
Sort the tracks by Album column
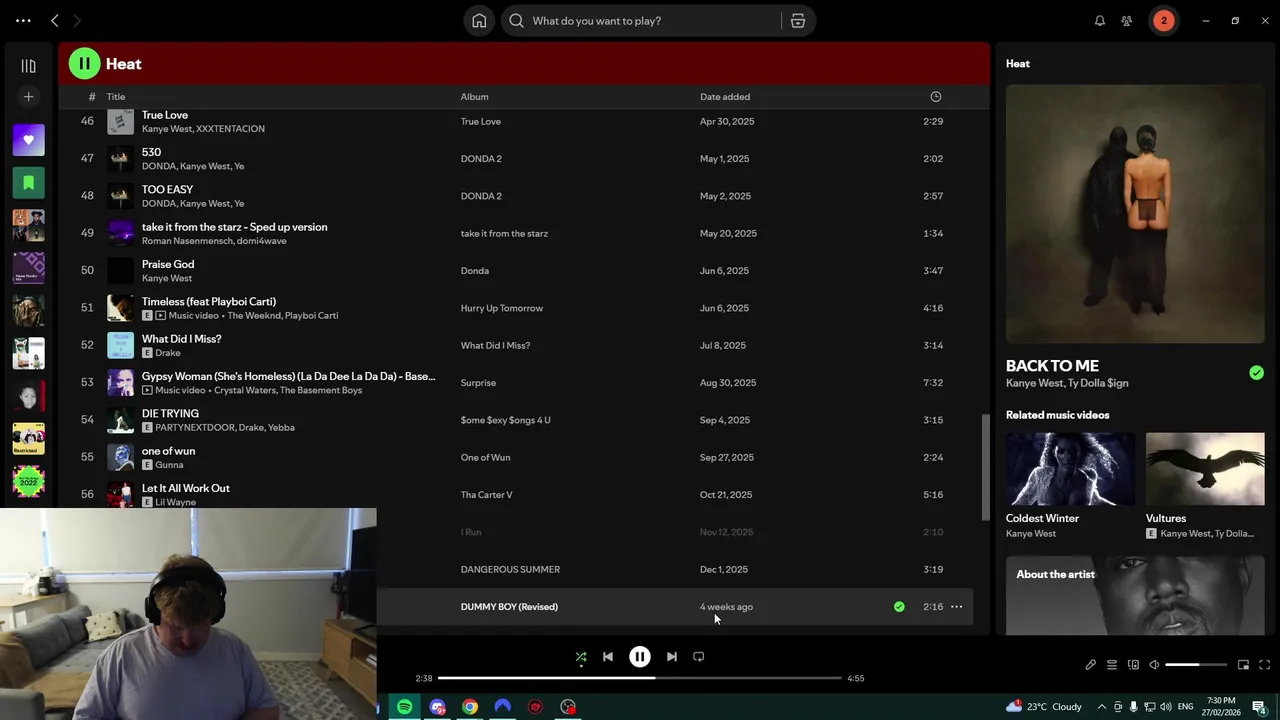[474, 97]
